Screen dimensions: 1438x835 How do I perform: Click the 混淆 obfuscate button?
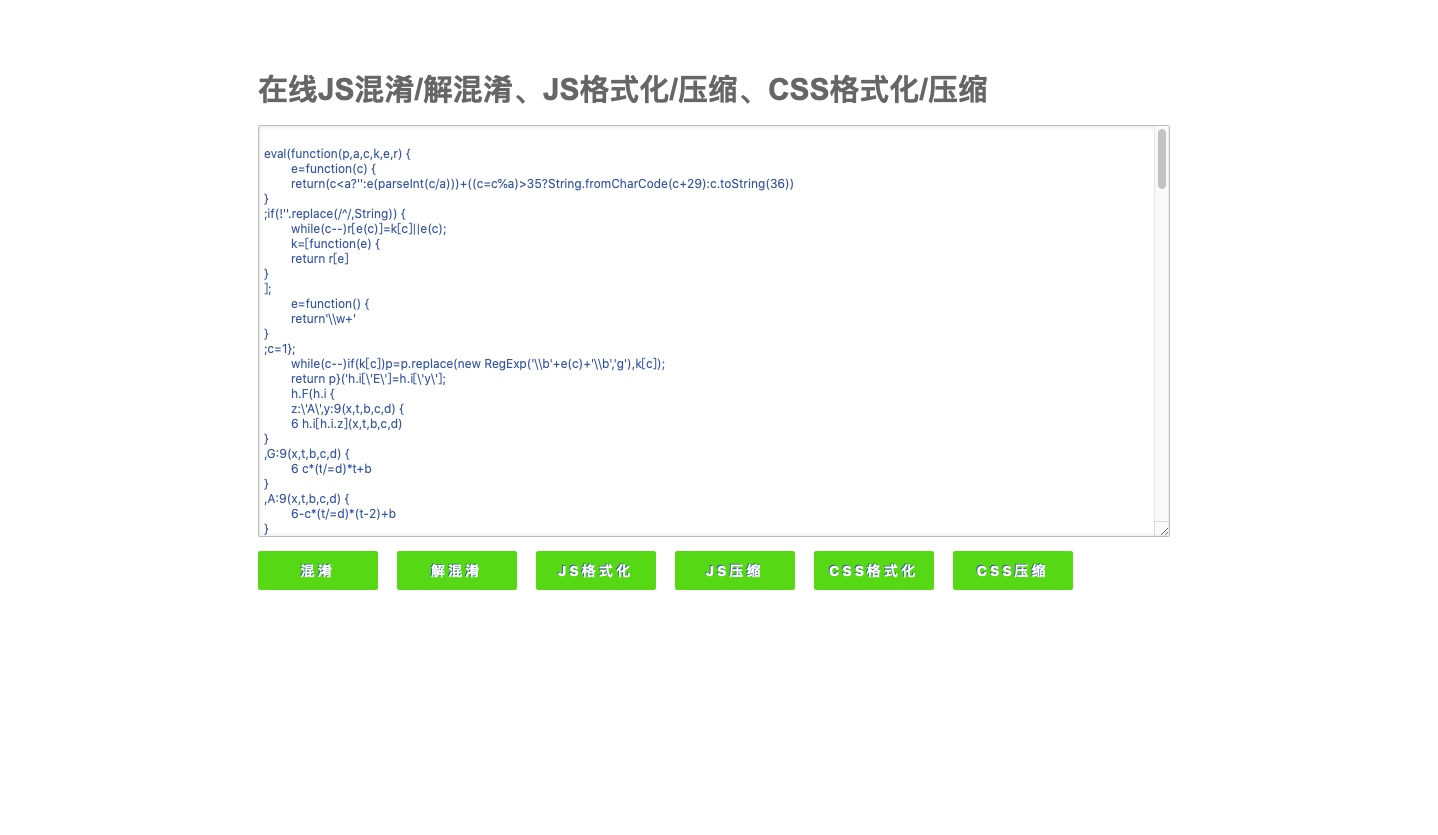(318, 570)
